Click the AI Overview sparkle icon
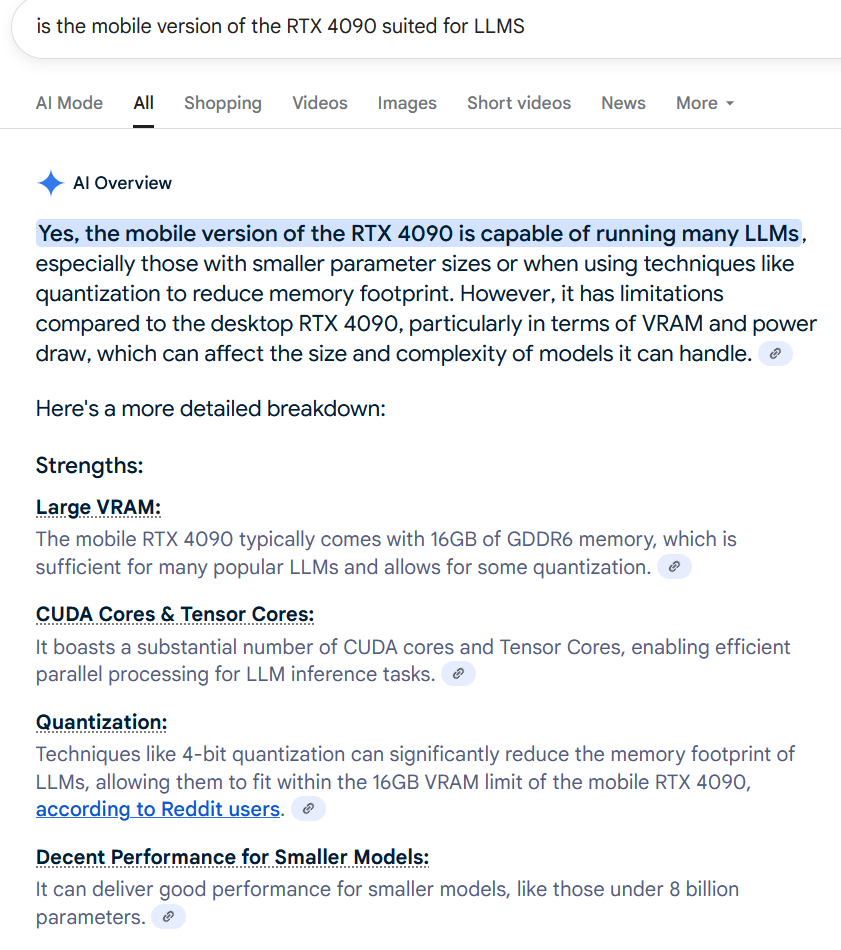This screenshot has width=841, height=950. tap(50, 183)
